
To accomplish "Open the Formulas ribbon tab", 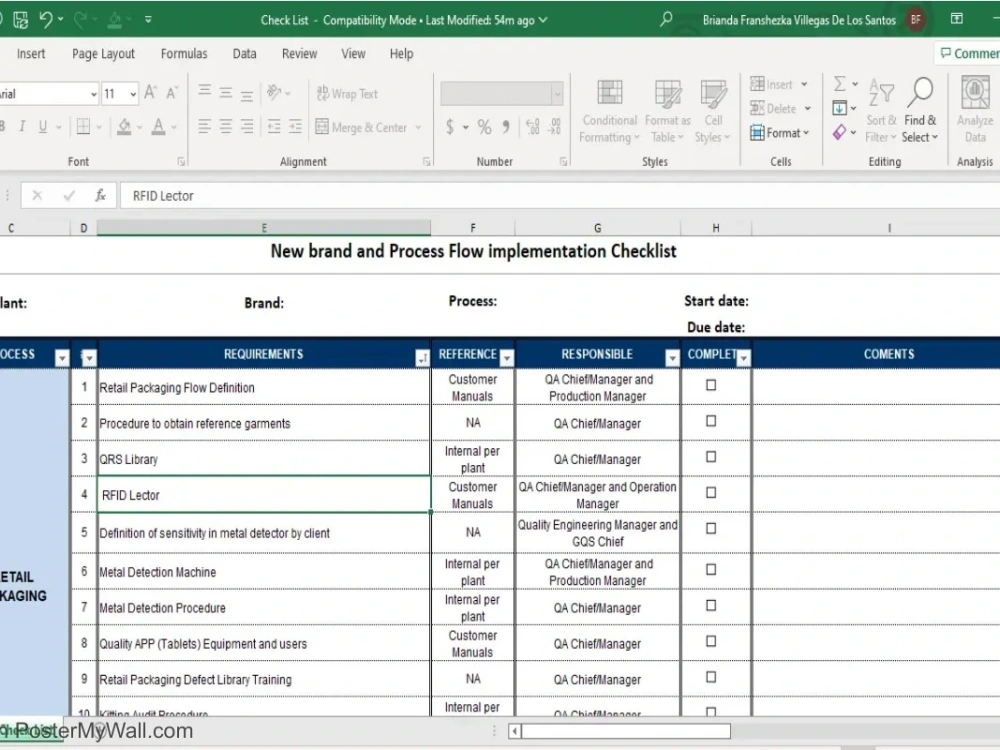I will click(184, 54).
